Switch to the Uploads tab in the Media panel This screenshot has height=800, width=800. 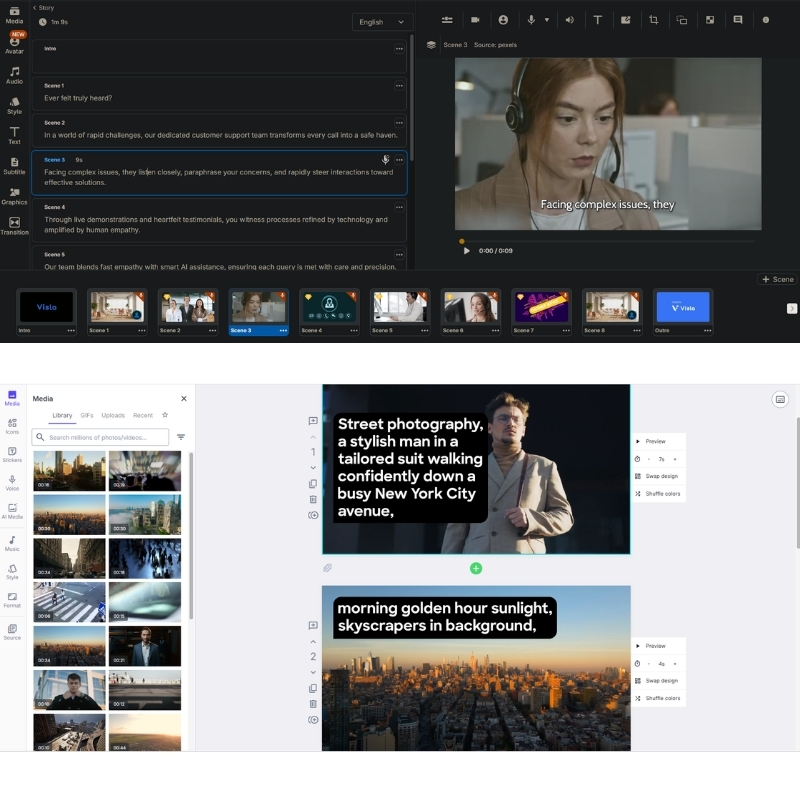click(113, 415)
